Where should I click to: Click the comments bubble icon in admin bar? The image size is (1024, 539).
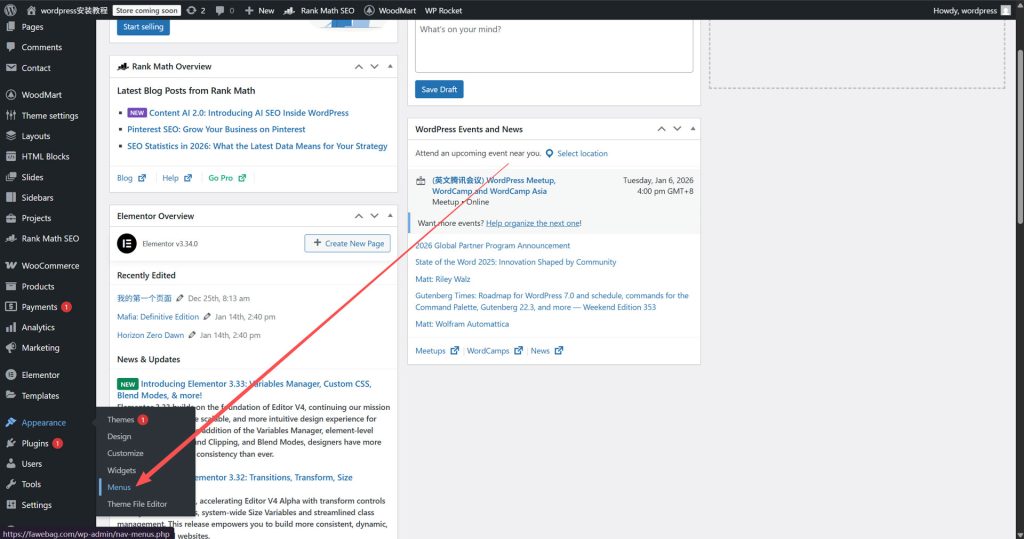pyautogui.click(x=220, y=10)
